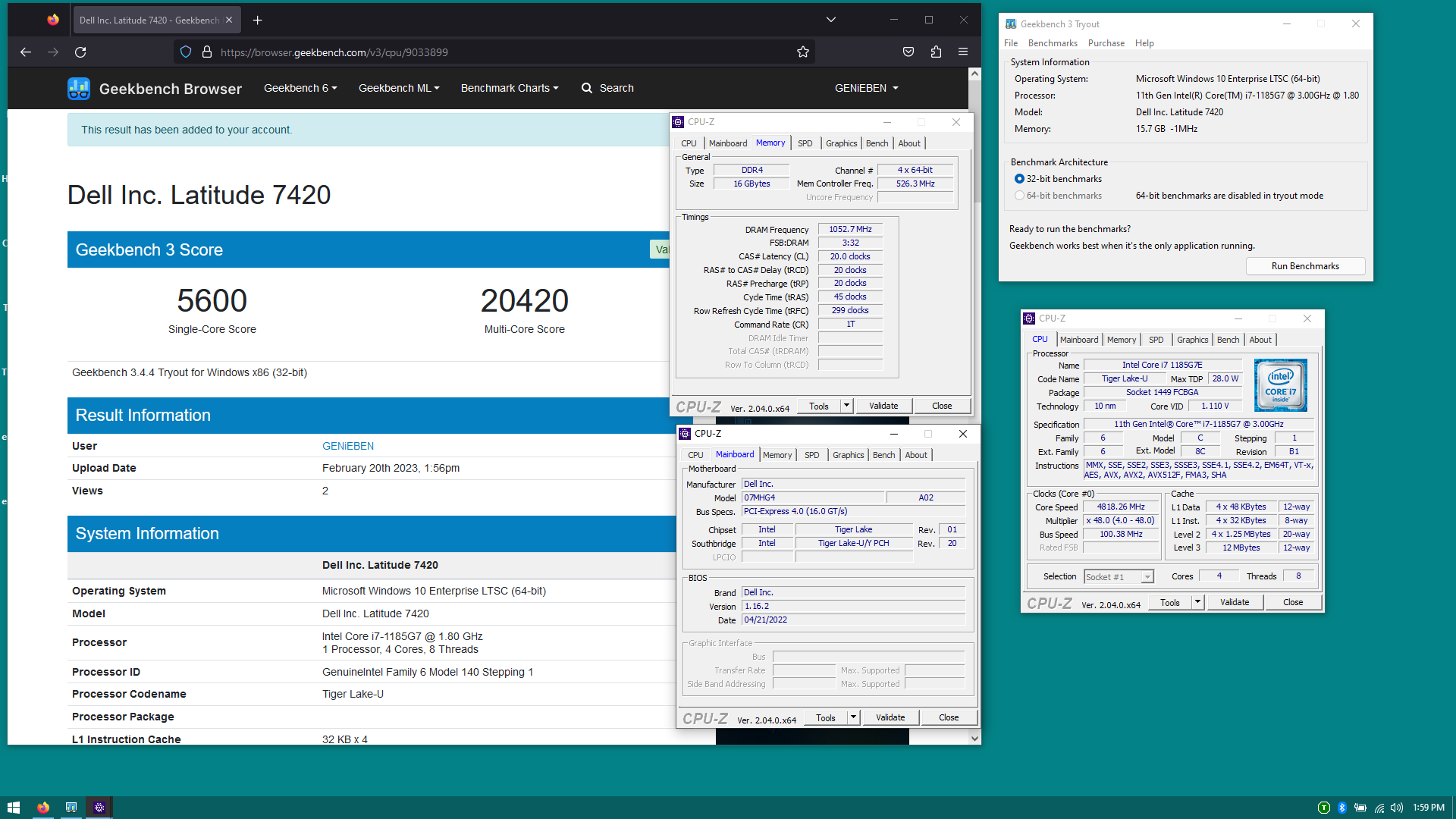Reload the page with refresh icon
Screen dimensions: 1456x819
[80, 52]
